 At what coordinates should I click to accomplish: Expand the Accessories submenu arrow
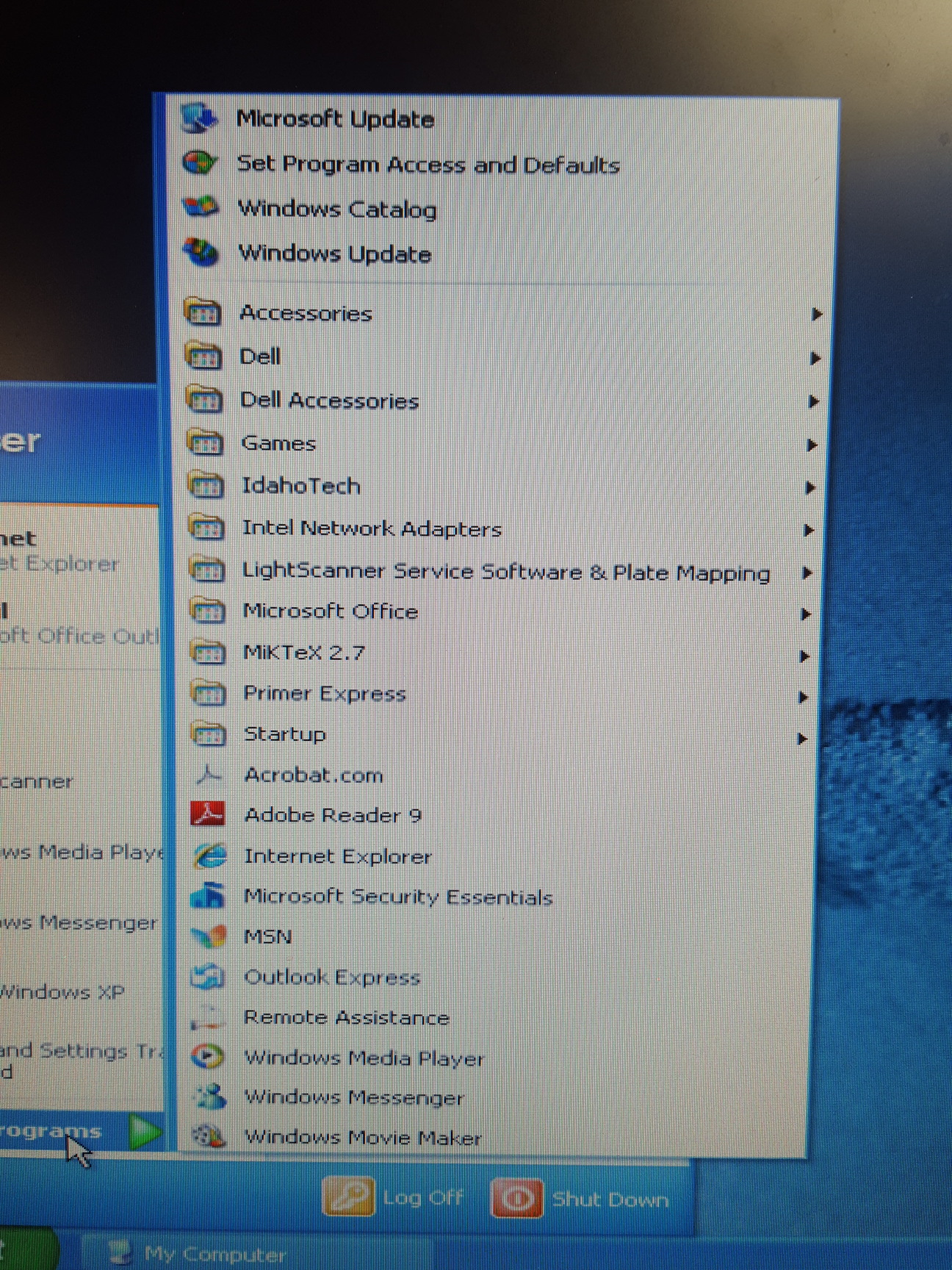816,315
